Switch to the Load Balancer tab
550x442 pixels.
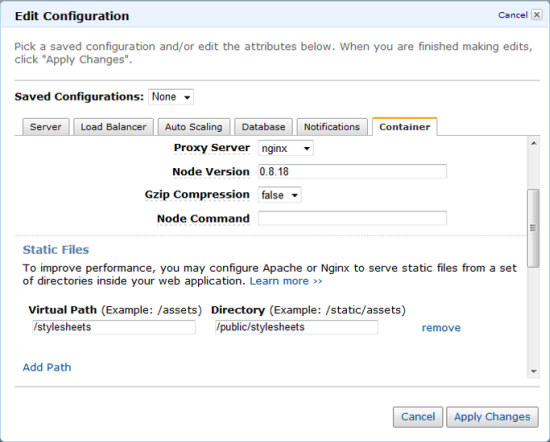pos(113,127)
